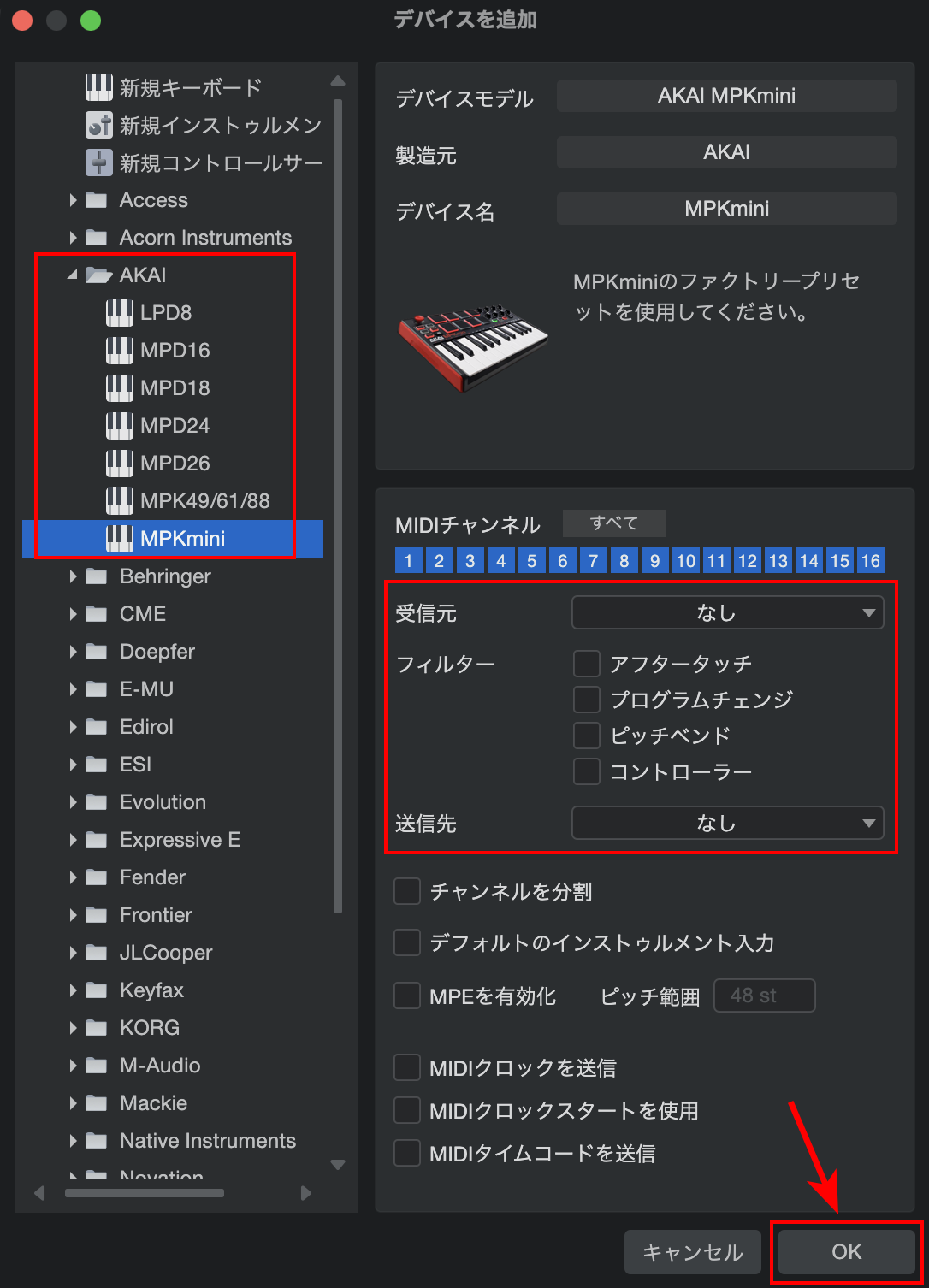Check MIDIタイムコードを送信 option
This screenshot has width=929, height=1288.
point(407,1153)
